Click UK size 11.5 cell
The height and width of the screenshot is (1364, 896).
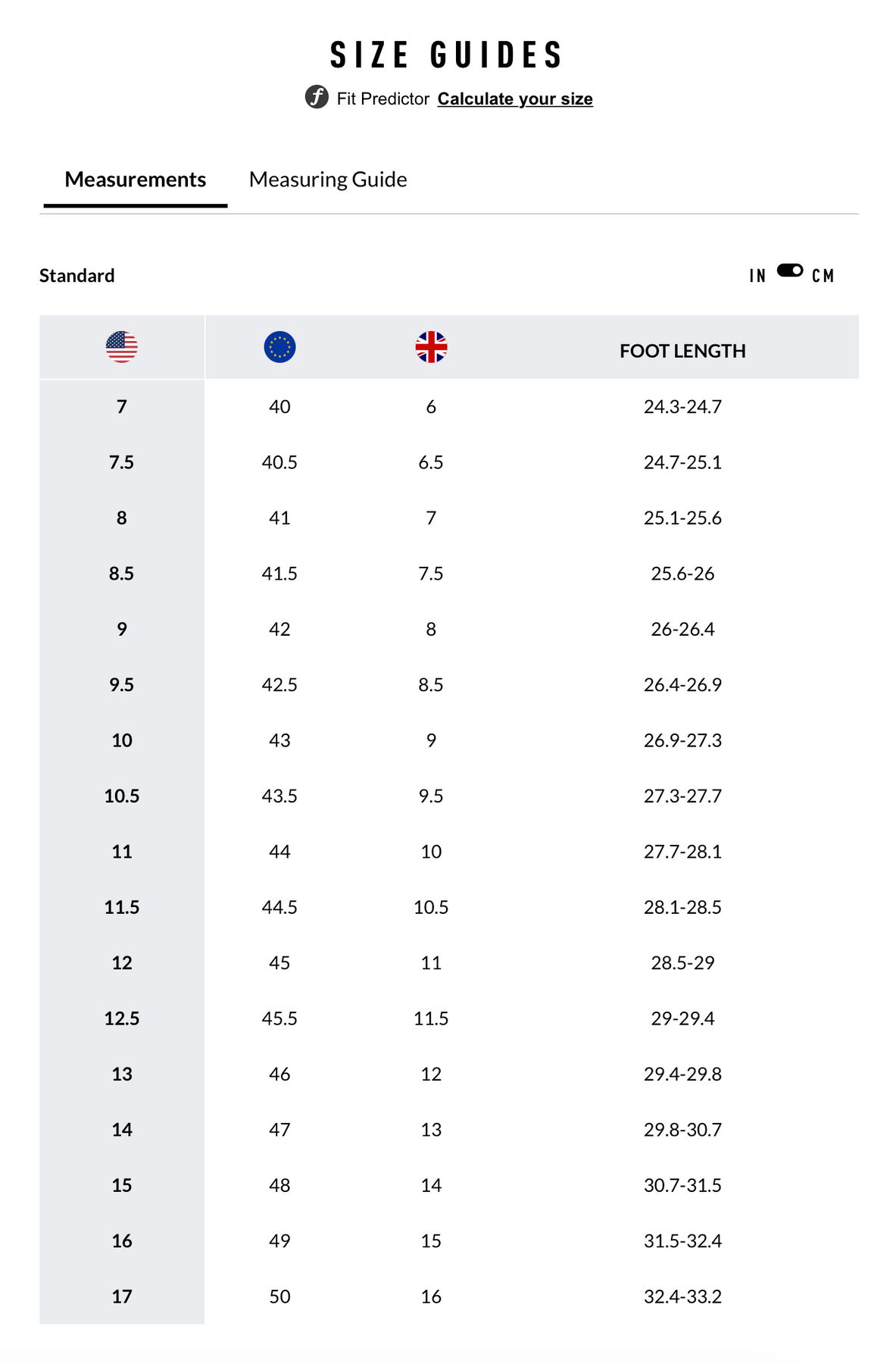coord(431,1018)
